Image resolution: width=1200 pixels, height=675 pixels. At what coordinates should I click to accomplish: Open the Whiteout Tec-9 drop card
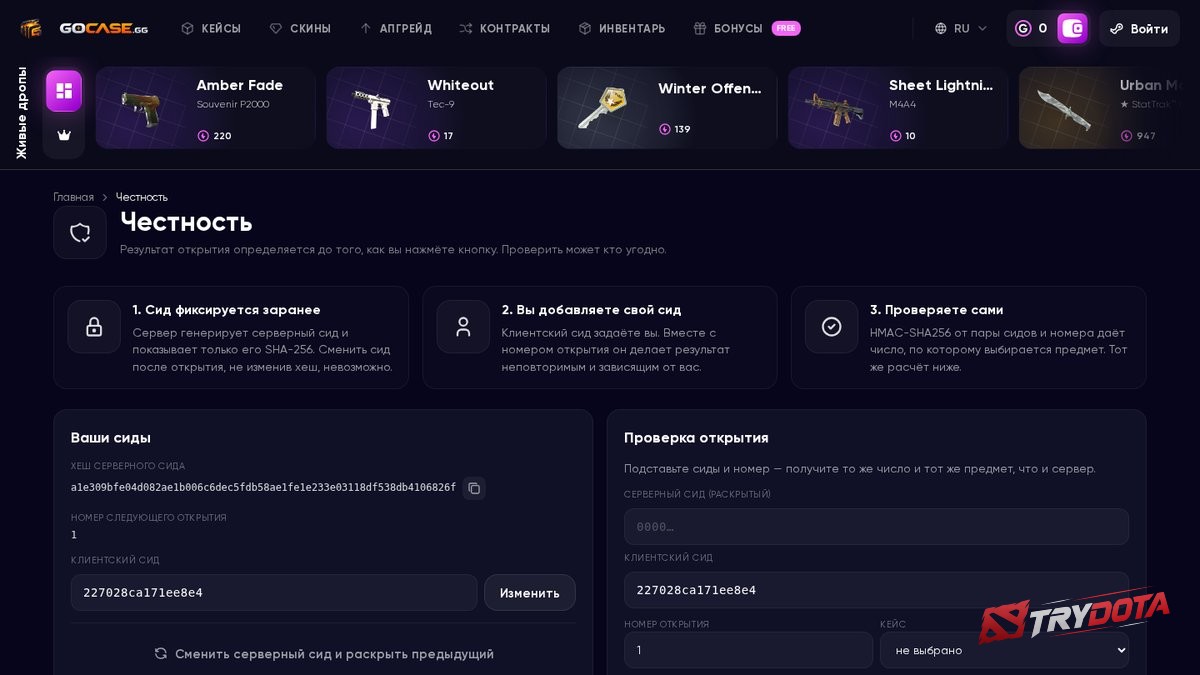coord(436,108)
